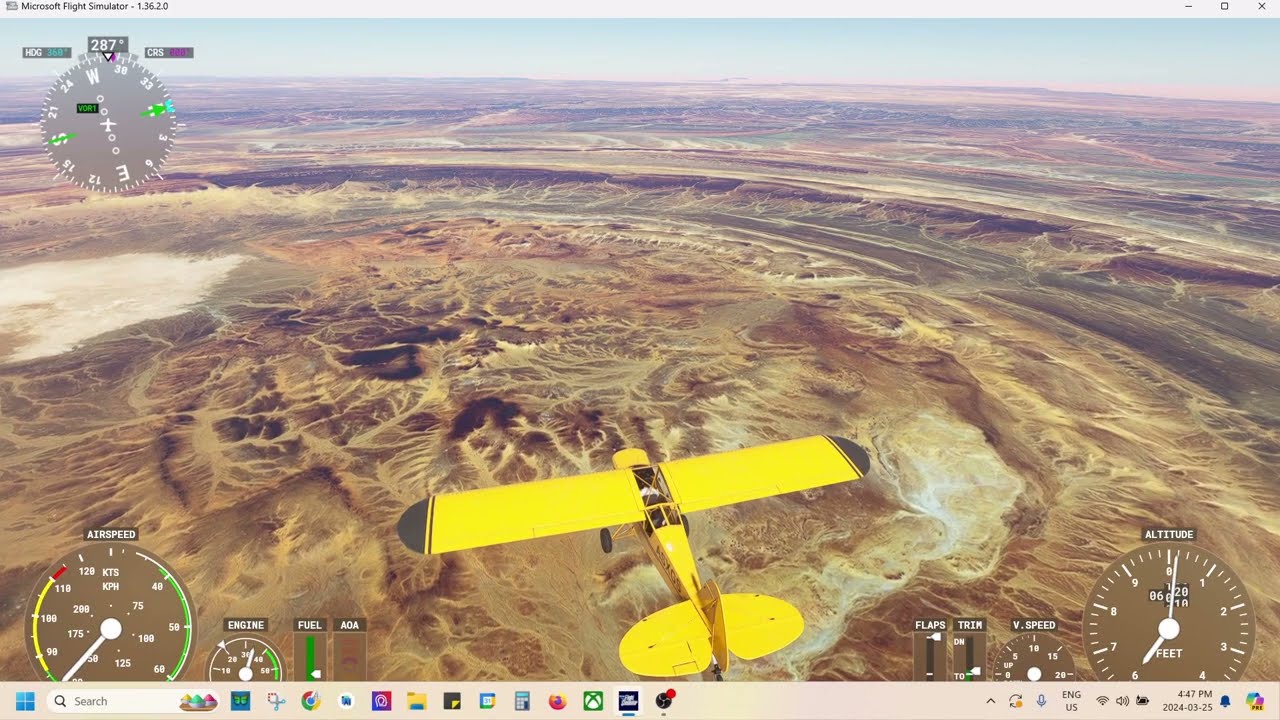Click Flight Simulator title bar icon
1280x720 pixels.
pos(11,6)
